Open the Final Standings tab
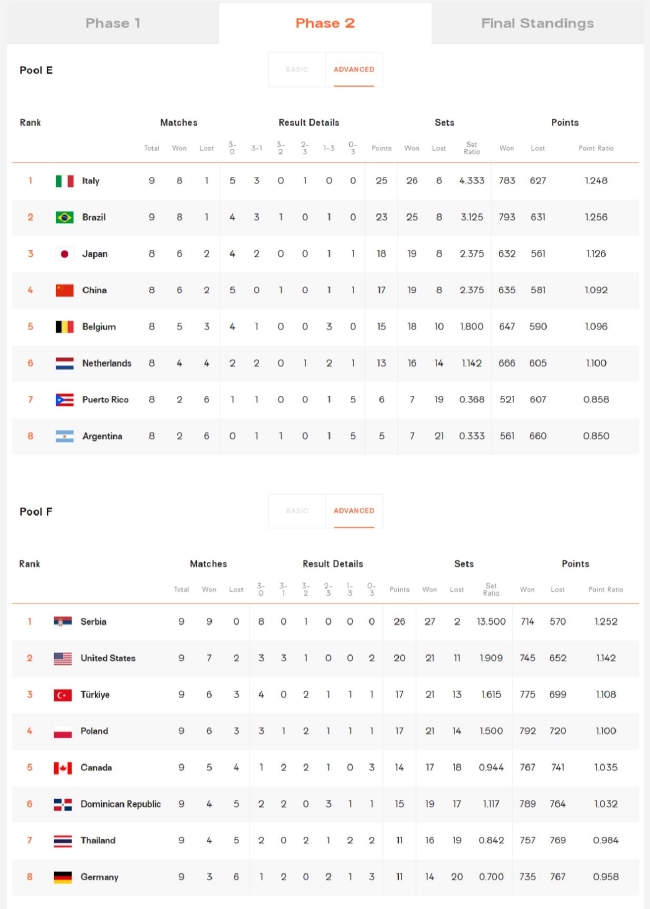650x909 pixels. [x=538, y=23]
